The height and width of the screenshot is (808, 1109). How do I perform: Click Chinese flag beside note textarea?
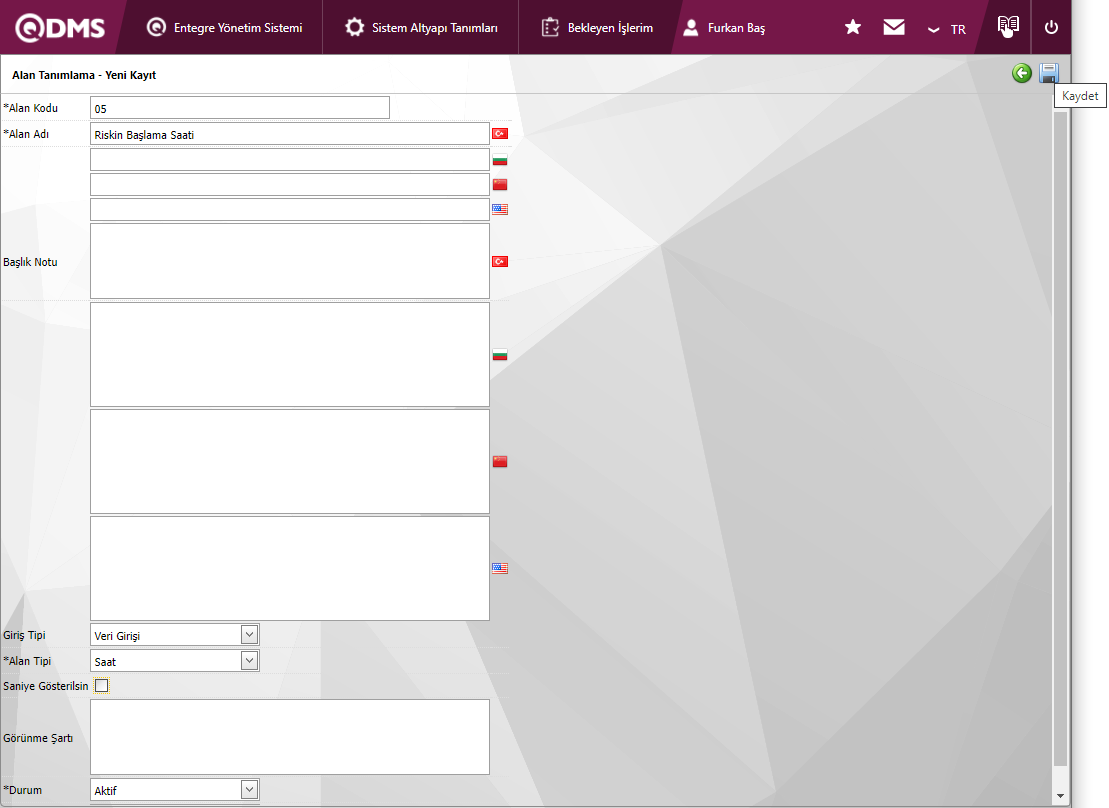pos(500,461)
